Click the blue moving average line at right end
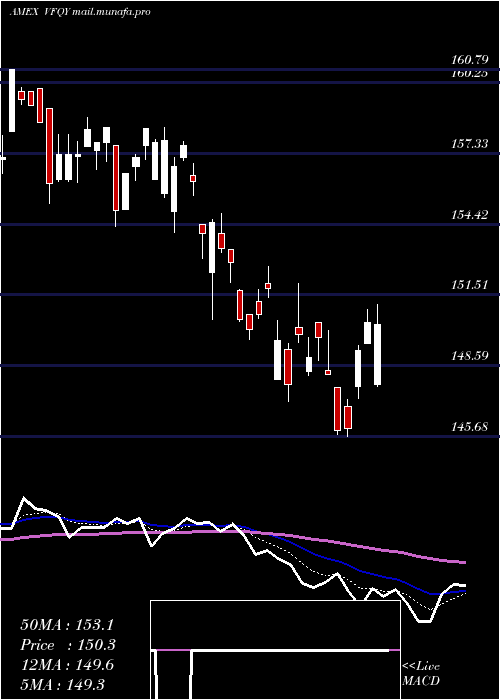The width and height of the screenshot is (500, 700). [462, 591]
